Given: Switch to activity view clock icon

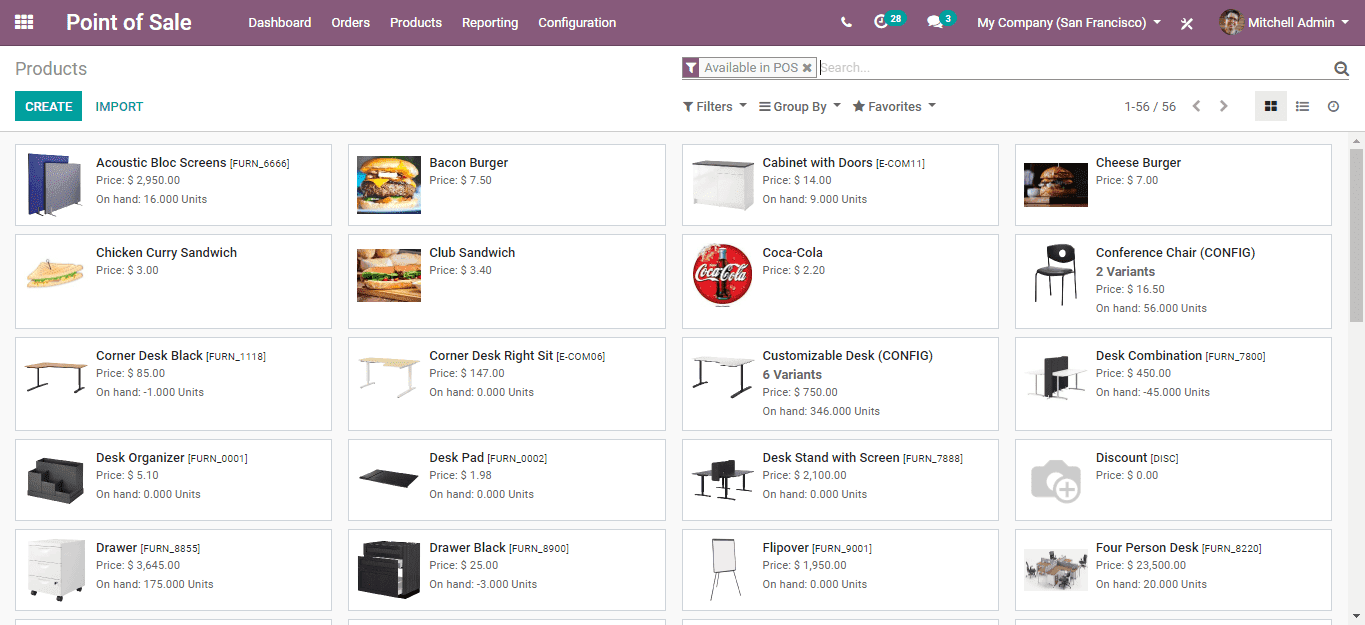Looking at the screenshot, I should coord(1333,106).
